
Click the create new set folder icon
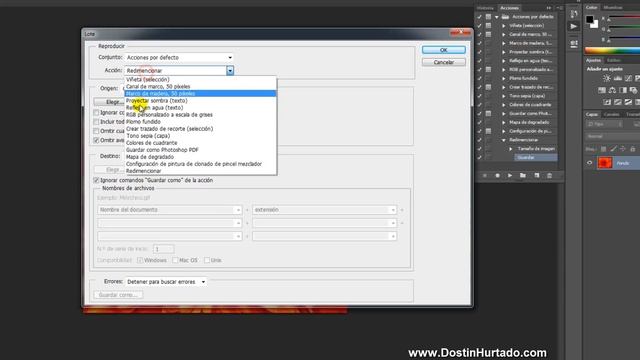[x=523, y=176]
